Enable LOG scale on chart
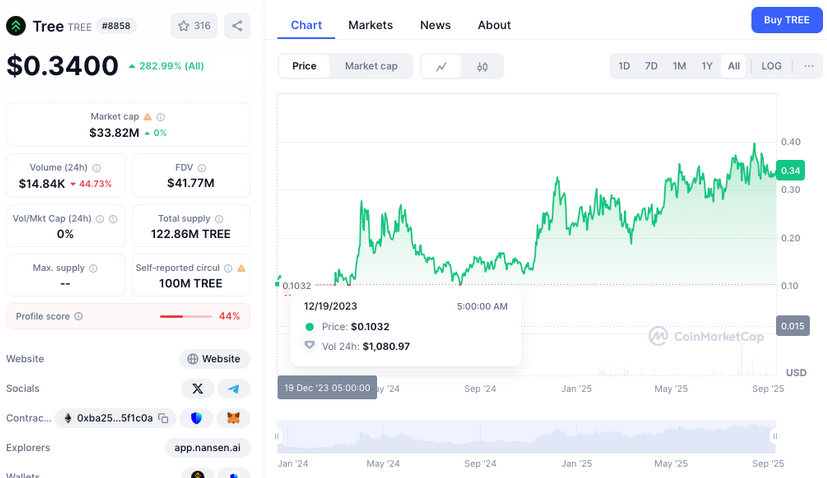 771,66
